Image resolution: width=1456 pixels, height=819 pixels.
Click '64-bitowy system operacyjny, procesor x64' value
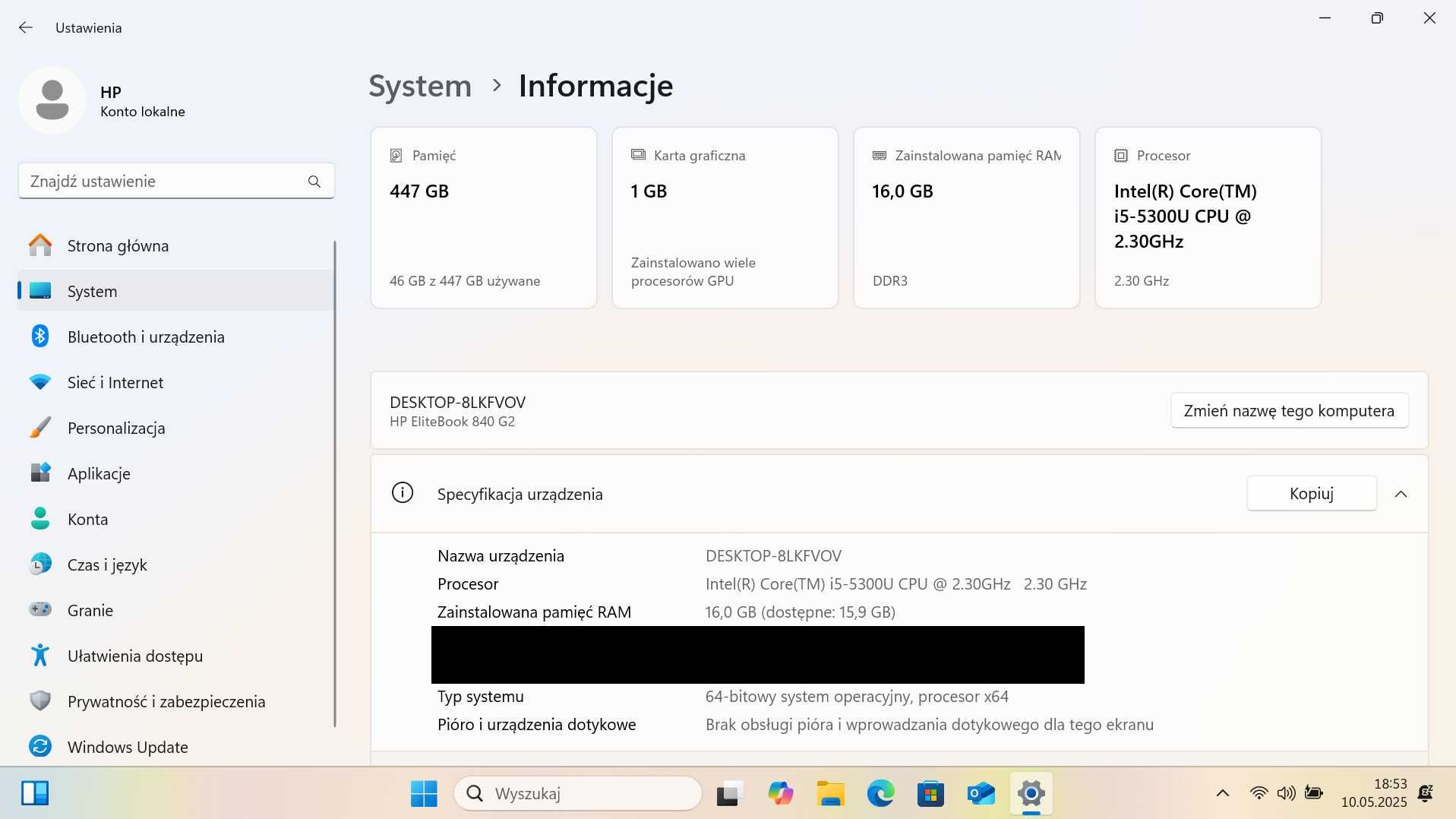point(857,697)
